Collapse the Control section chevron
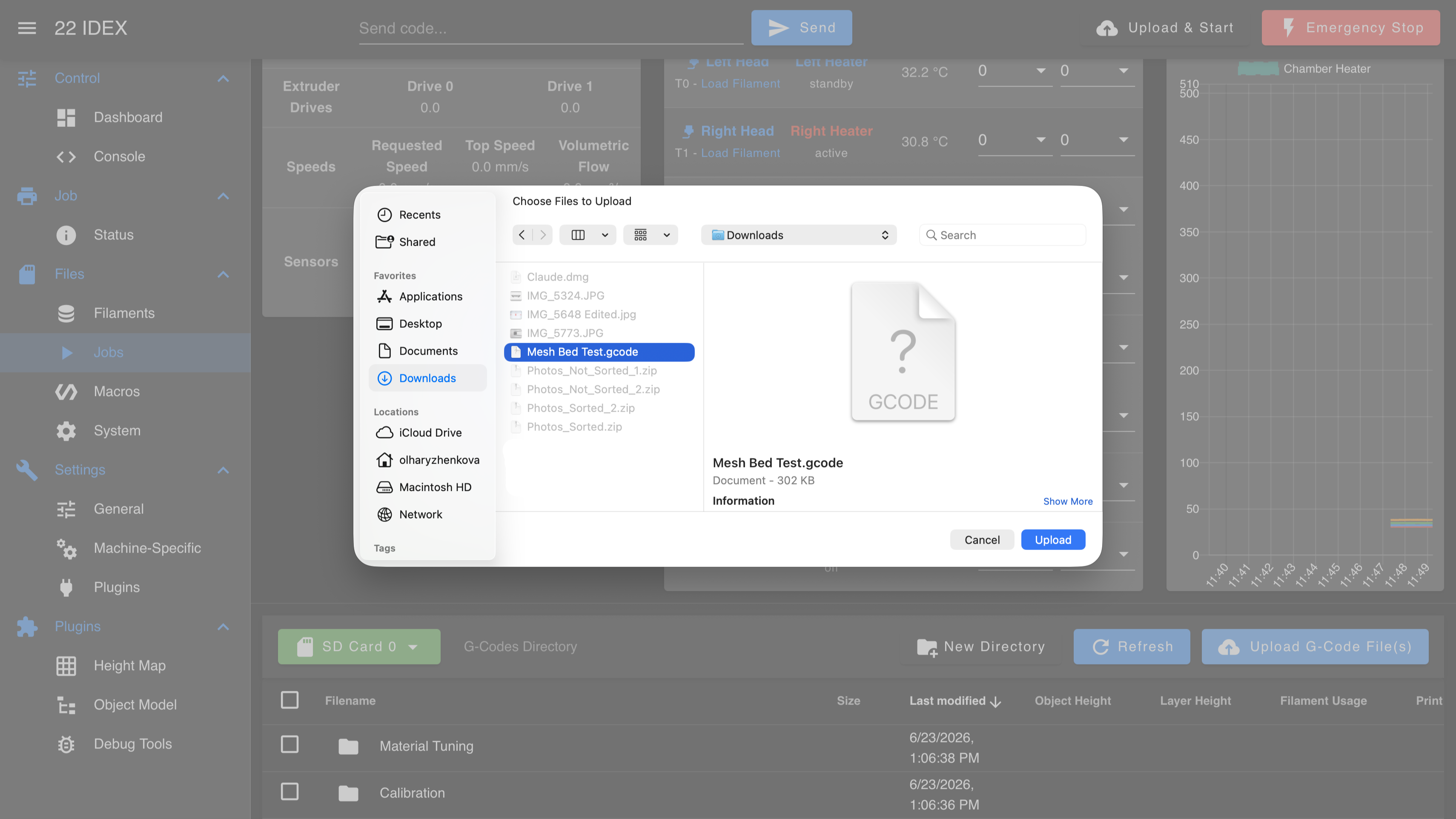 pyautogui.click(x=223, y=79)
